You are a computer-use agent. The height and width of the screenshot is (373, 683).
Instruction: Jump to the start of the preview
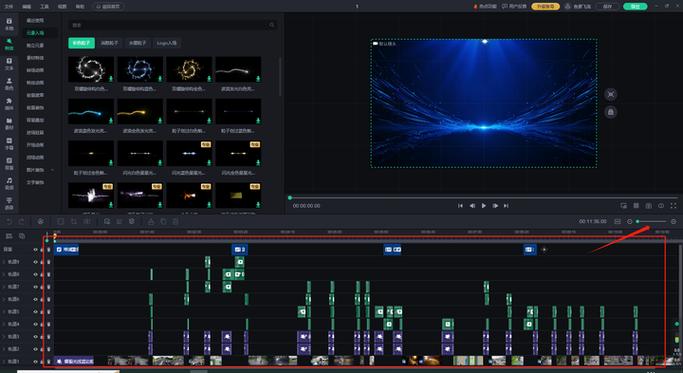click(460, 206)
